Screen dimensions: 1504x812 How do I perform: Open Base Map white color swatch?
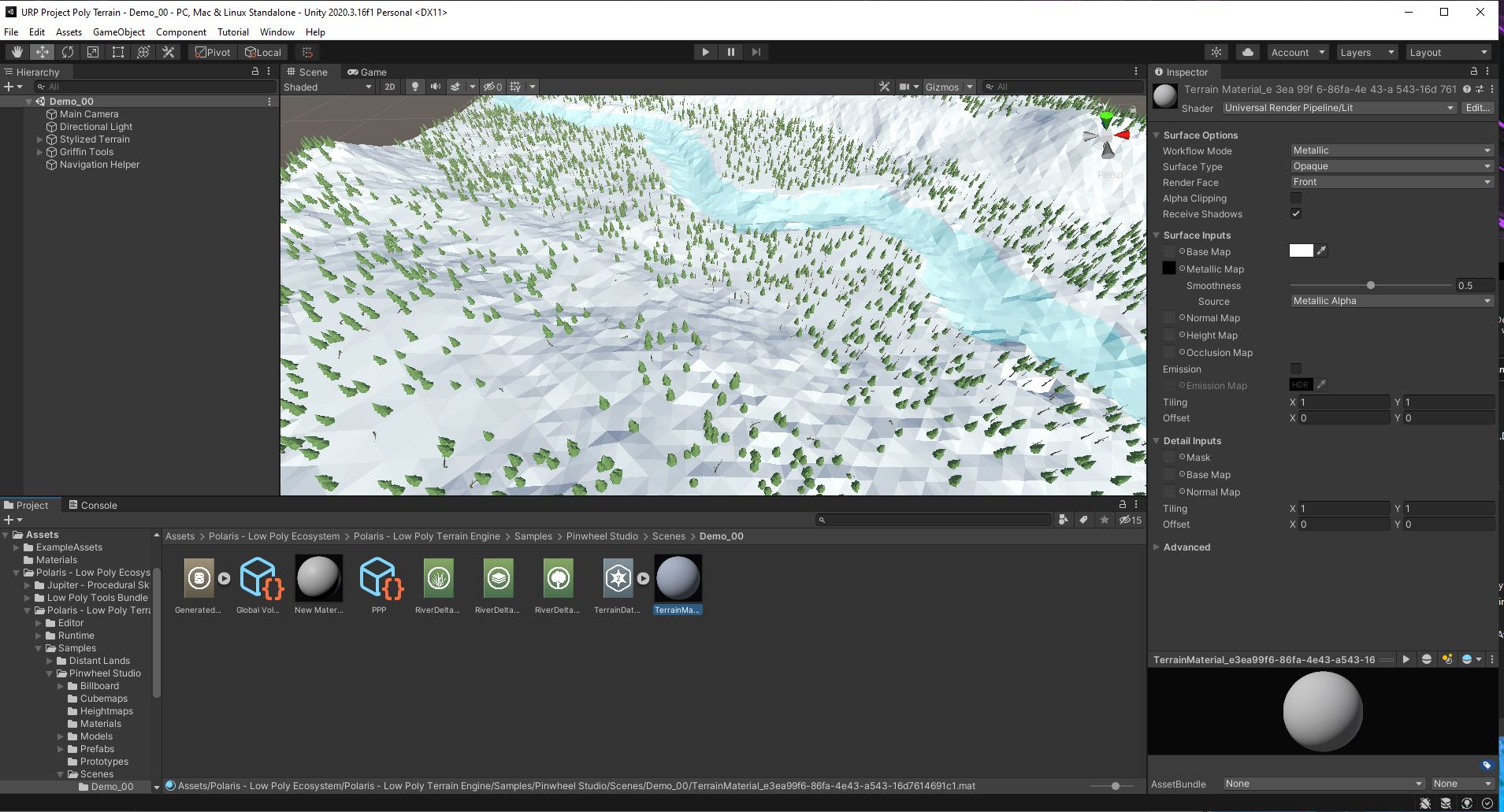point(1302,250)
